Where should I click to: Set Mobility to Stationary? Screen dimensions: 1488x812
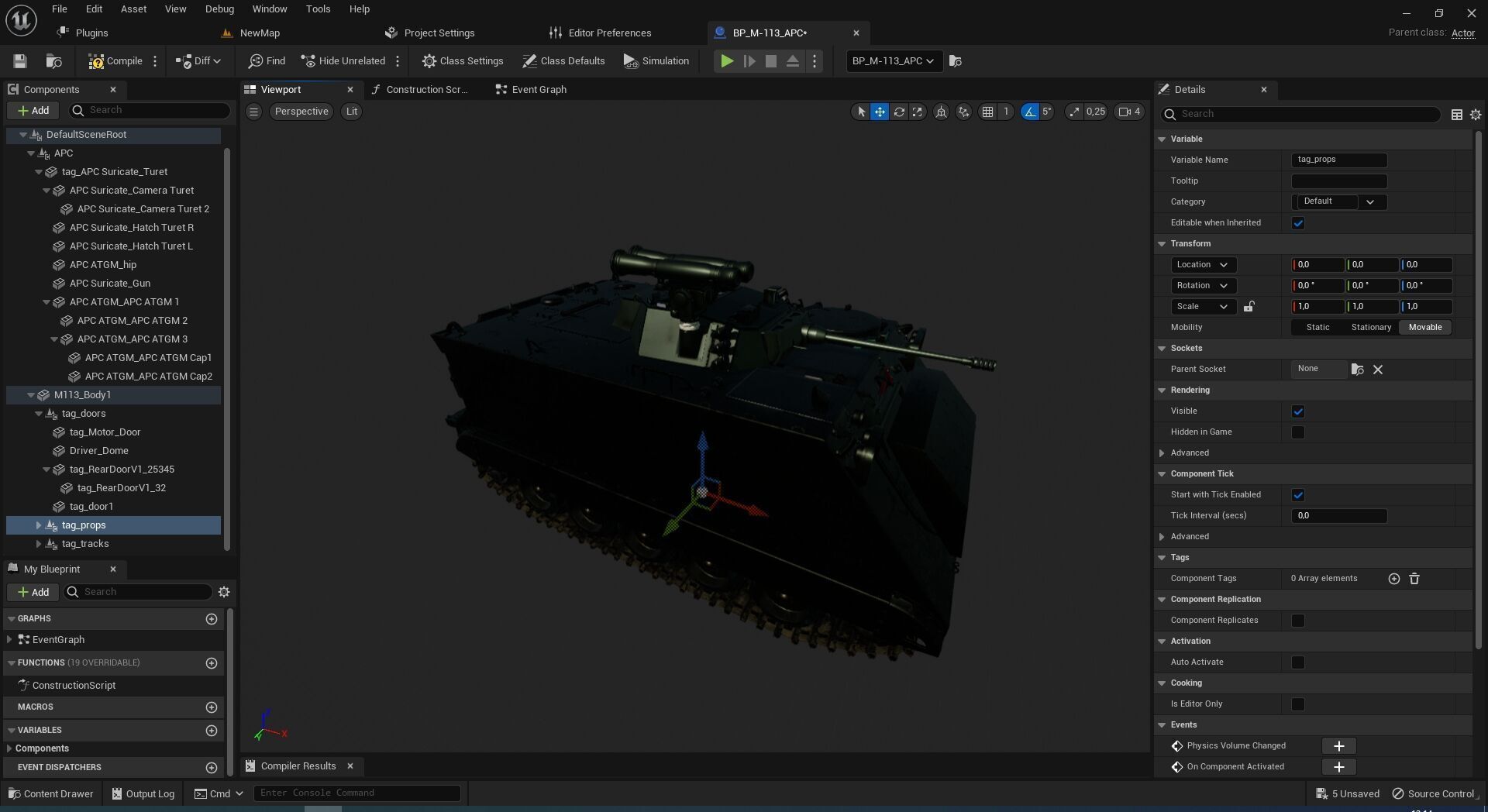(1371, 328)
